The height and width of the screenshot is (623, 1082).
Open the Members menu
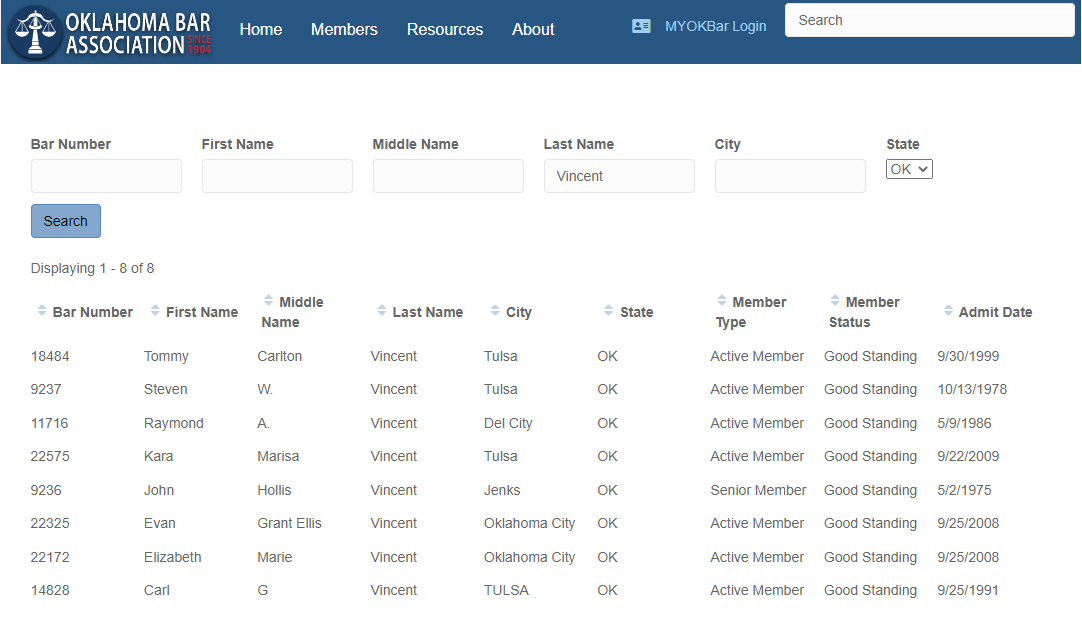(344, 30)
